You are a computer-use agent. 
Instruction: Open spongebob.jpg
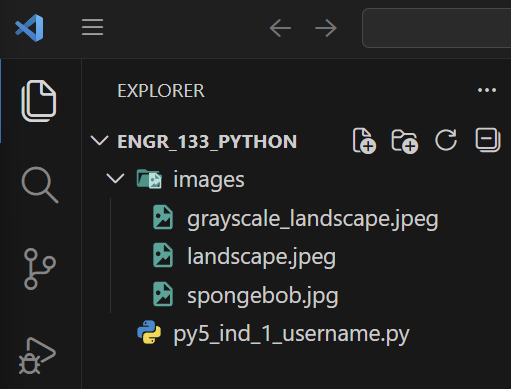click(263, 296)
